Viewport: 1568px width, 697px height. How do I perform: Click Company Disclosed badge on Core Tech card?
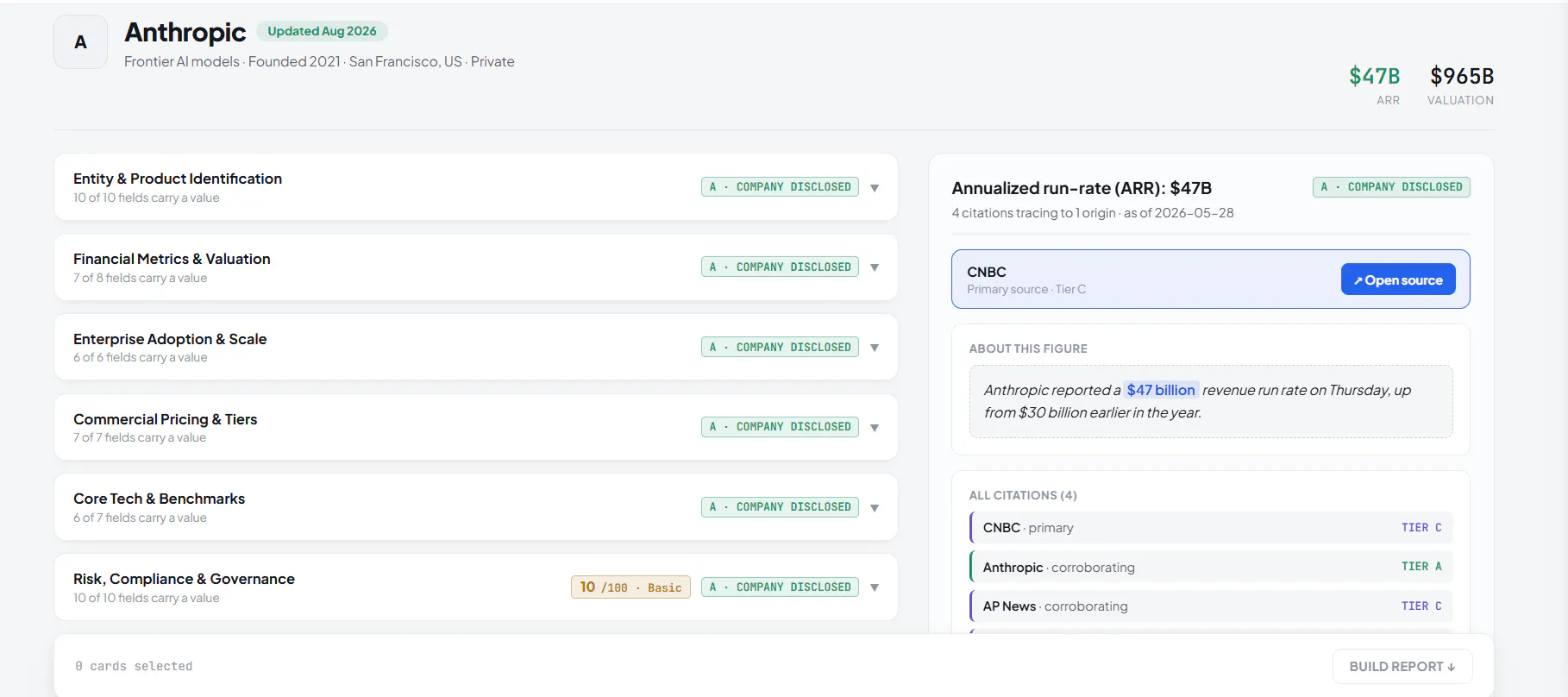click(780, 506)
